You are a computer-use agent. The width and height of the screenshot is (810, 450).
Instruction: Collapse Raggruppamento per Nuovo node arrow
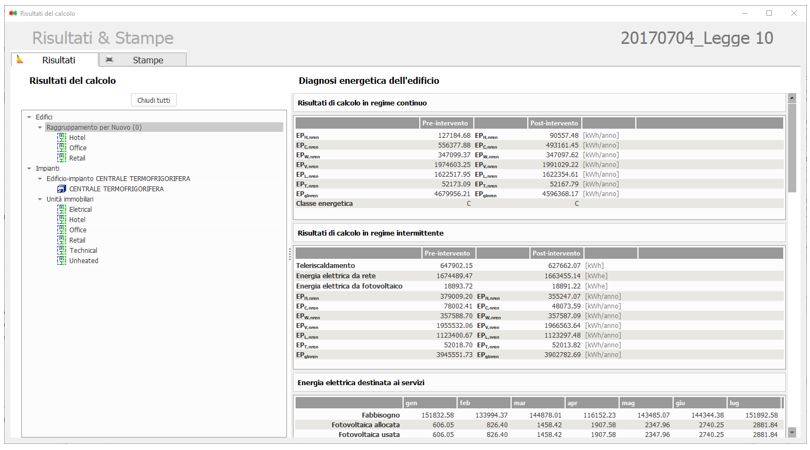pyautogui.click(x=40, y=127)
